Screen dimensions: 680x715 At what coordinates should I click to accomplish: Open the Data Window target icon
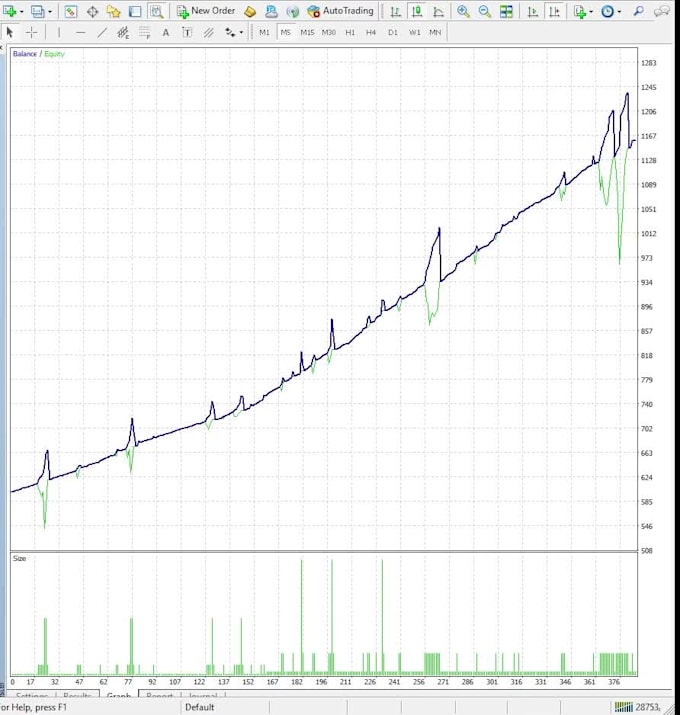tap(92, 11)
